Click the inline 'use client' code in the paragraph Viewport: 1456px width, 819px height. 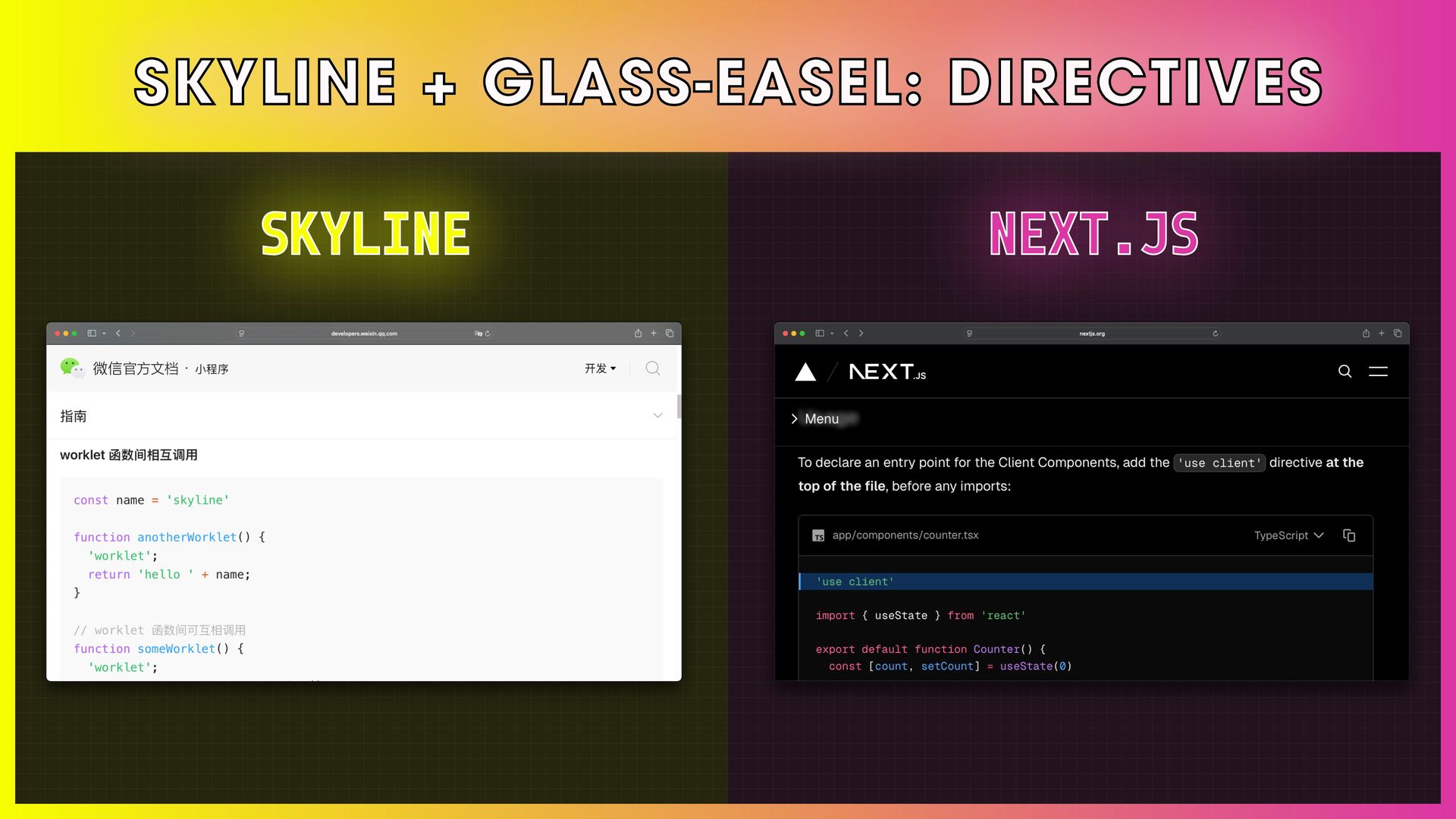(x=1219, y=463)
